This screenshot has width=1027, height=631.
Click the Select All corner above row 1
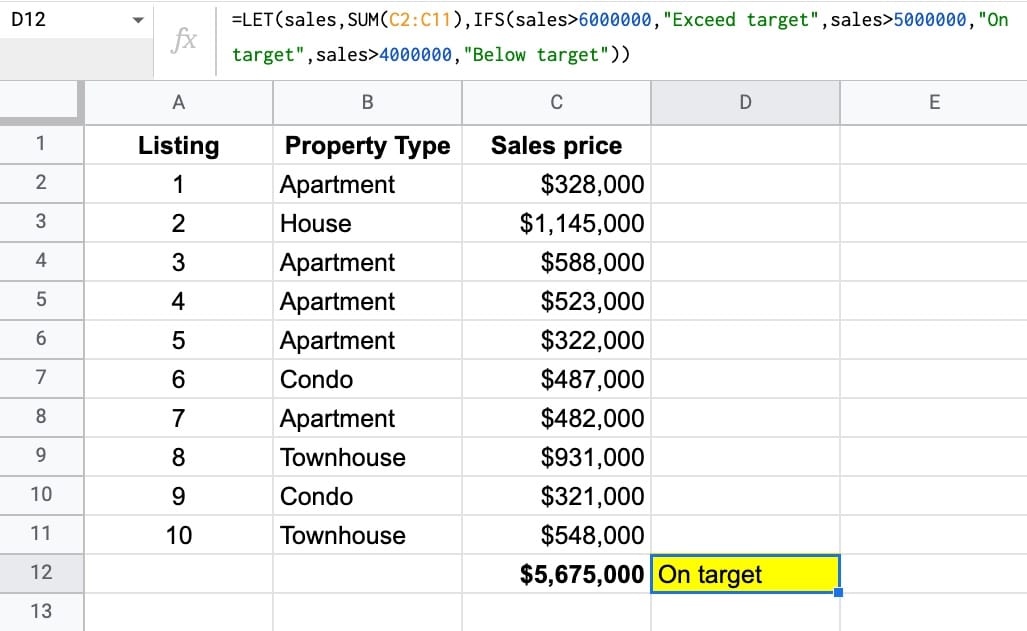click(x=41, y=102)
